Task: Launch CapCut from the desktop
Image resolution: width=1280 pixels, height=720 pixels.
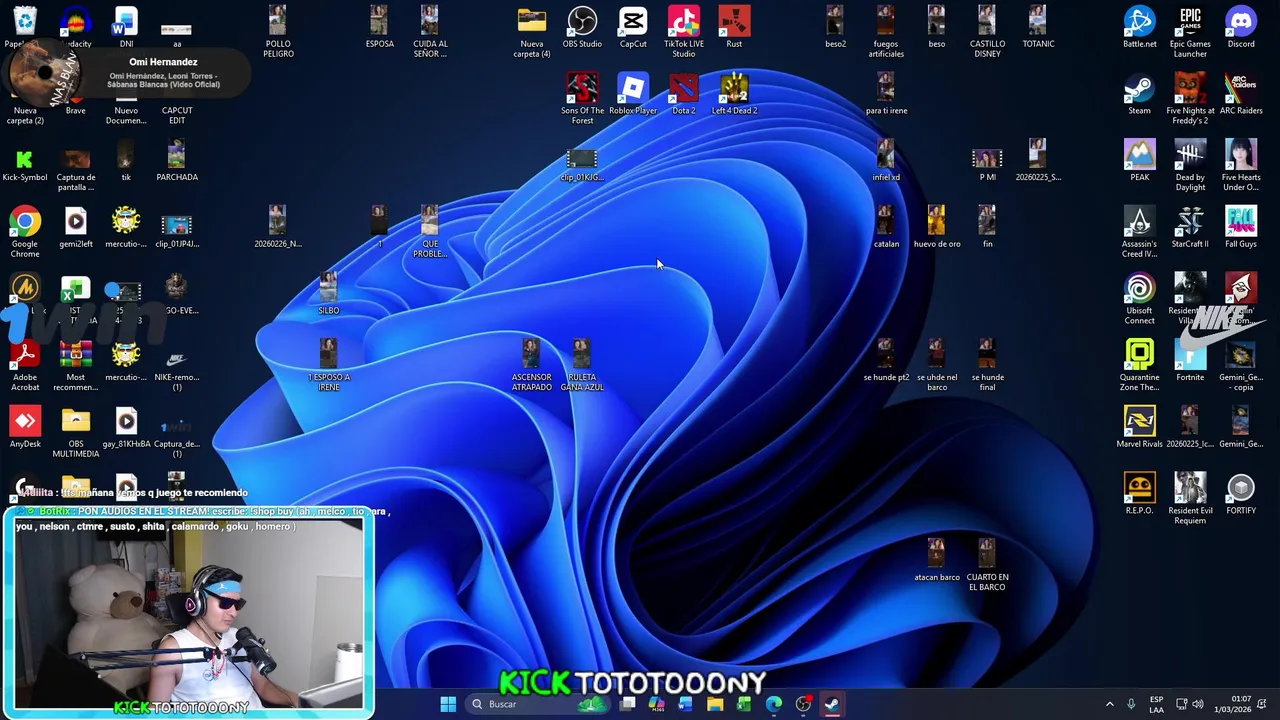Action: click(633, 28)
